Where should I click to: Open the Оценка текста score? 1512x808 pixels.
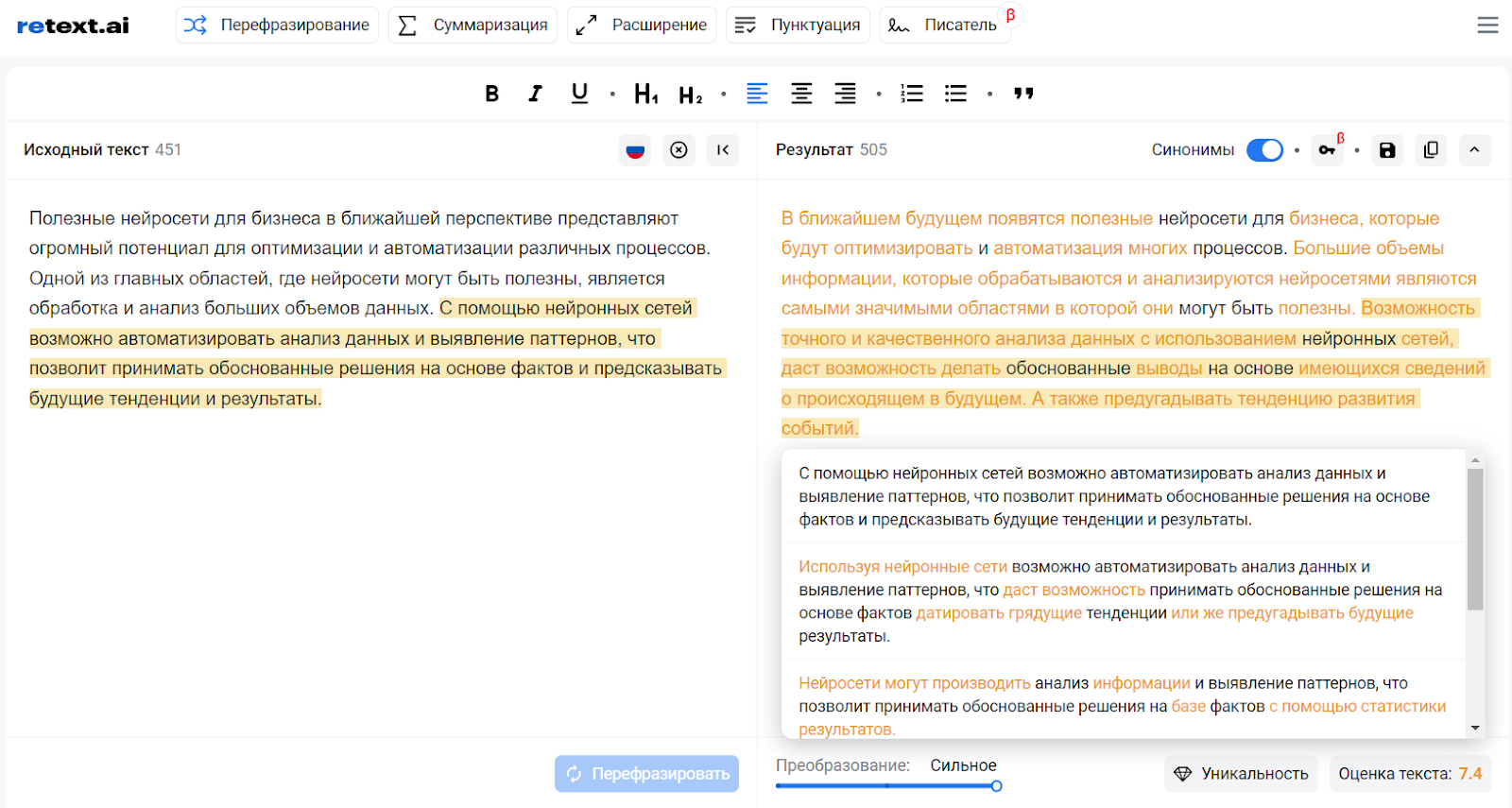pyautogui.click(x=1410, y=774)
